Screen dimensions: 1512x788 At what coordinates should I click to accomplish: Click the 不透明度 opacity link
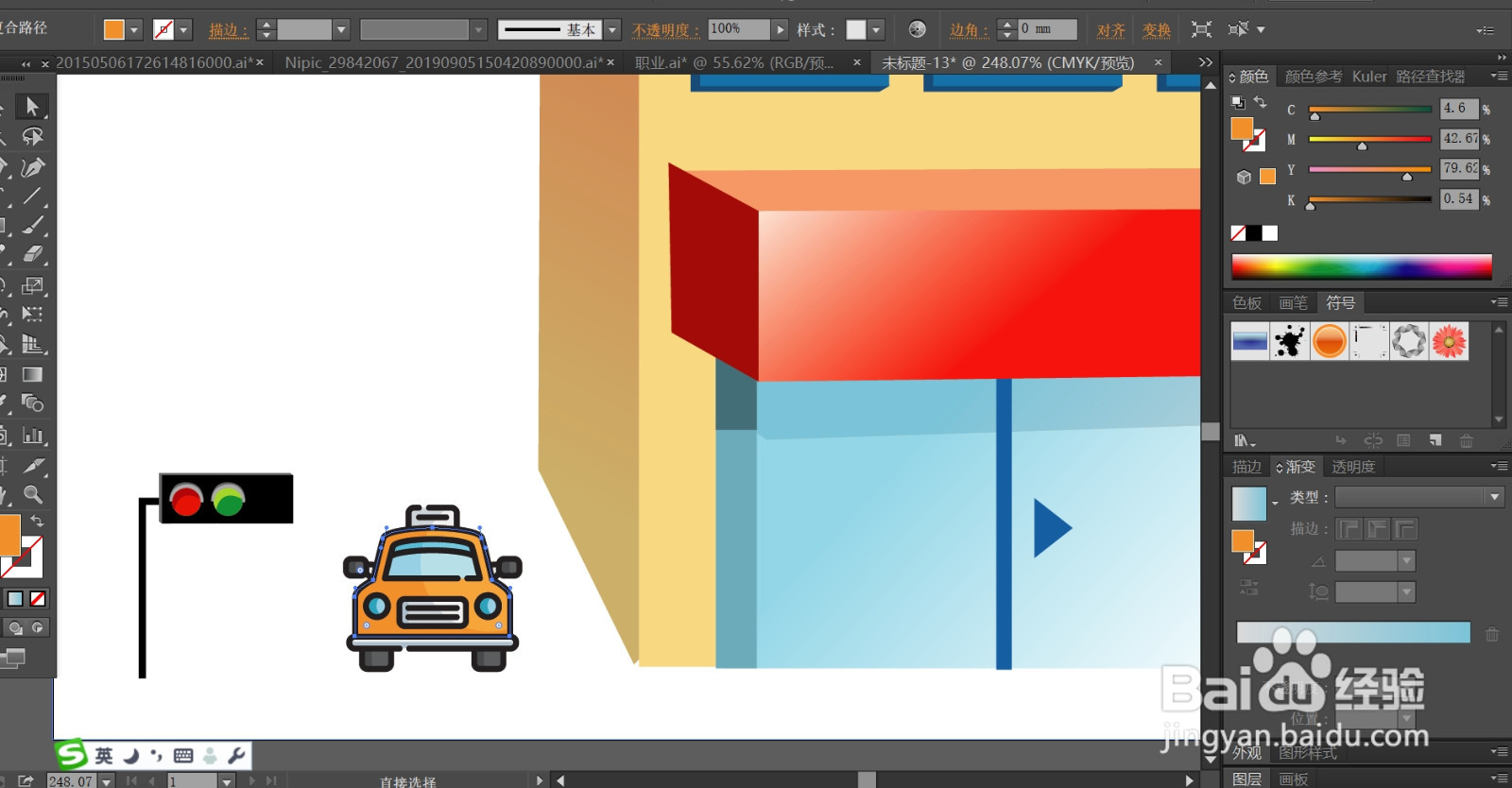(665, 30)
